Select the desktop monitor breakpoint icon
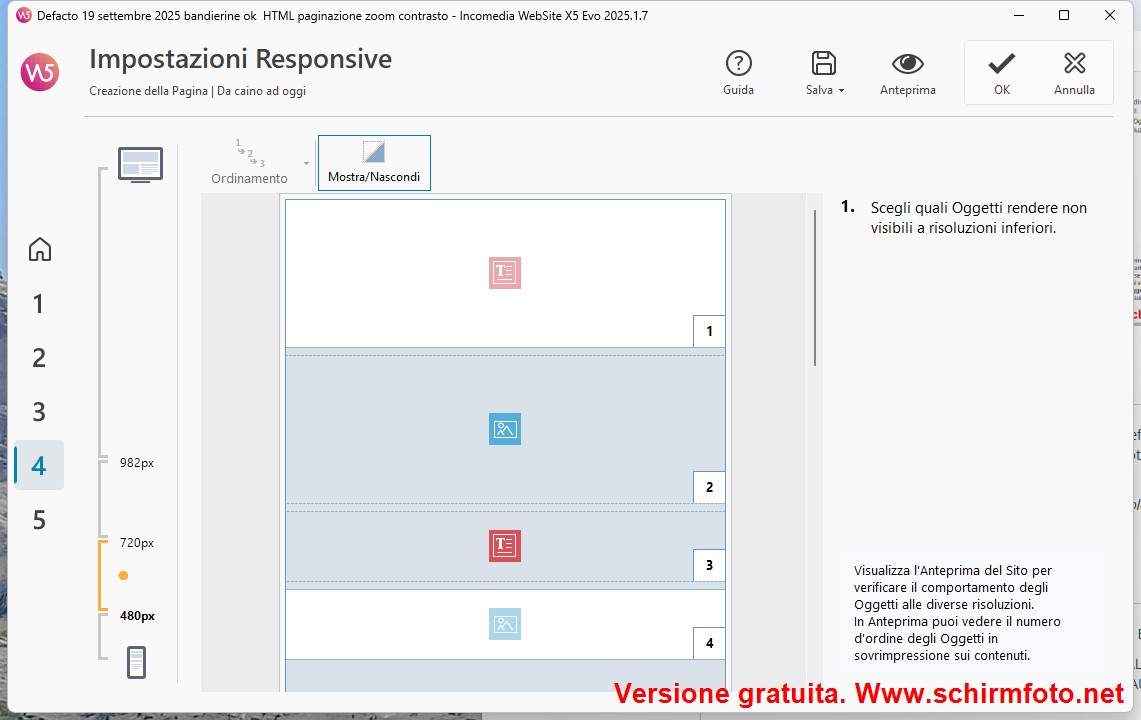The width and height of the screenshot is (1141, 720). tap(140, 164)
